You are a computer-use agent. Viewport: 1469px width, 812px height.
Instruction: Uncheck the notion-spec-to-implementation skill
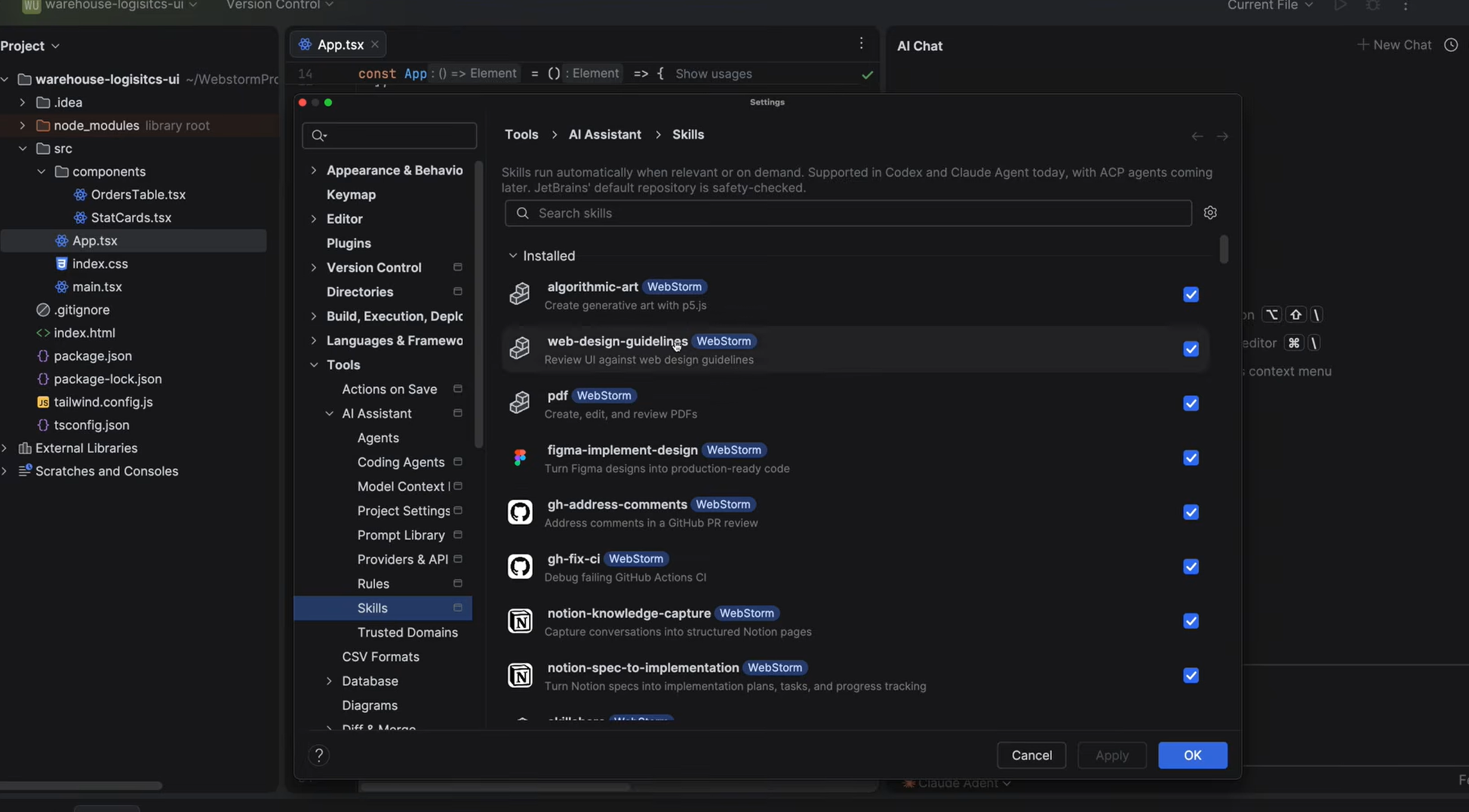point(1191,675)
